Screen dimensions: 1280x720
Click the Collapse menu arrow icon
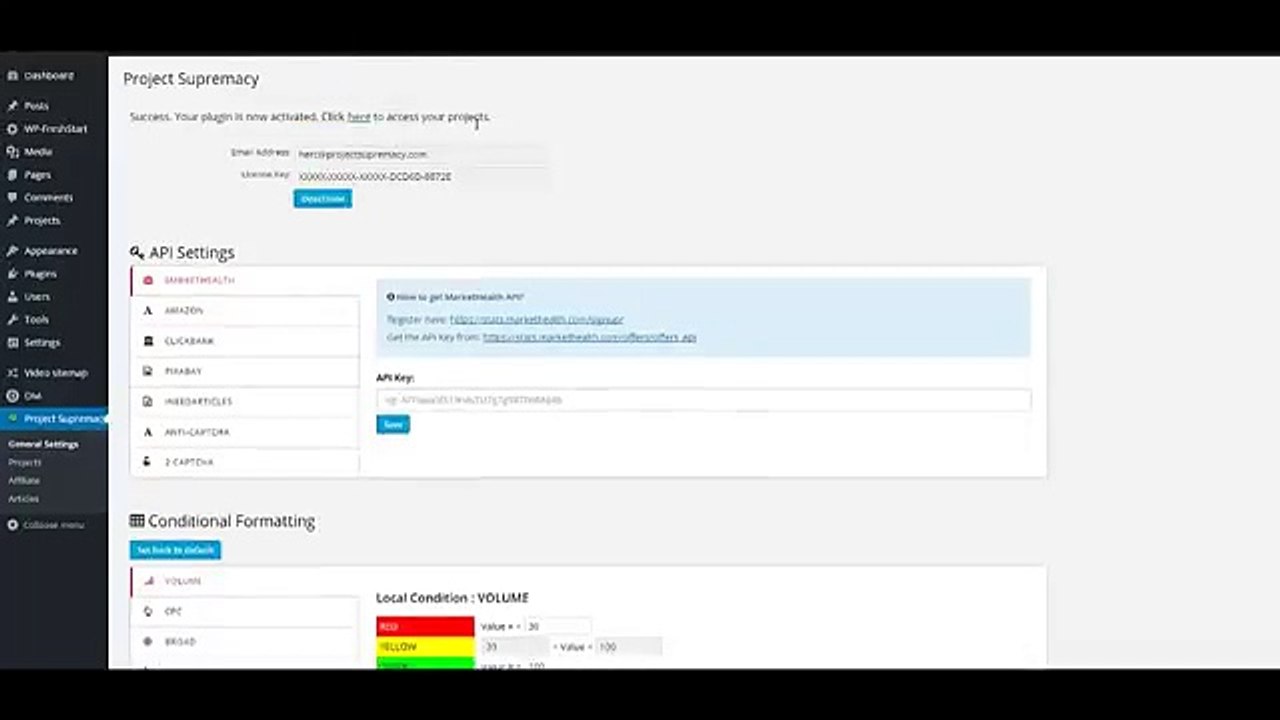tap(12, 525)
